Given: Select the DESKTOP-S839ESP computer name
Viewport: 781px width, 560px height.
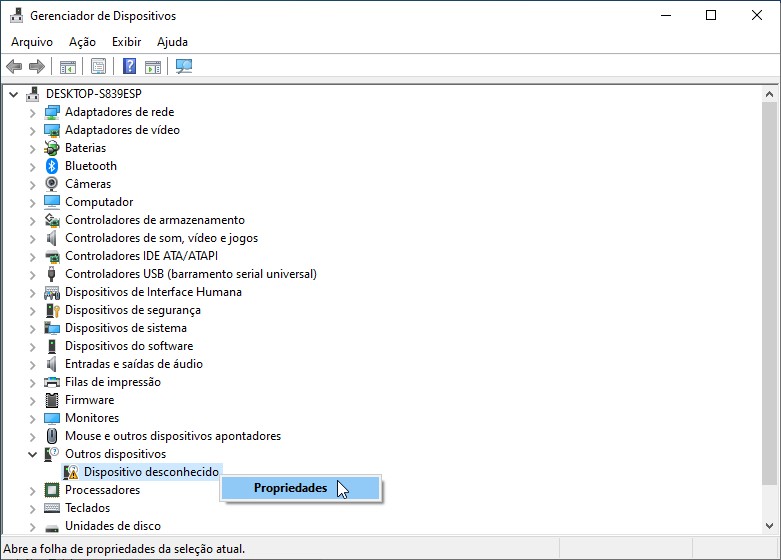Looking at the screenshot, I should tap(94, 94).
